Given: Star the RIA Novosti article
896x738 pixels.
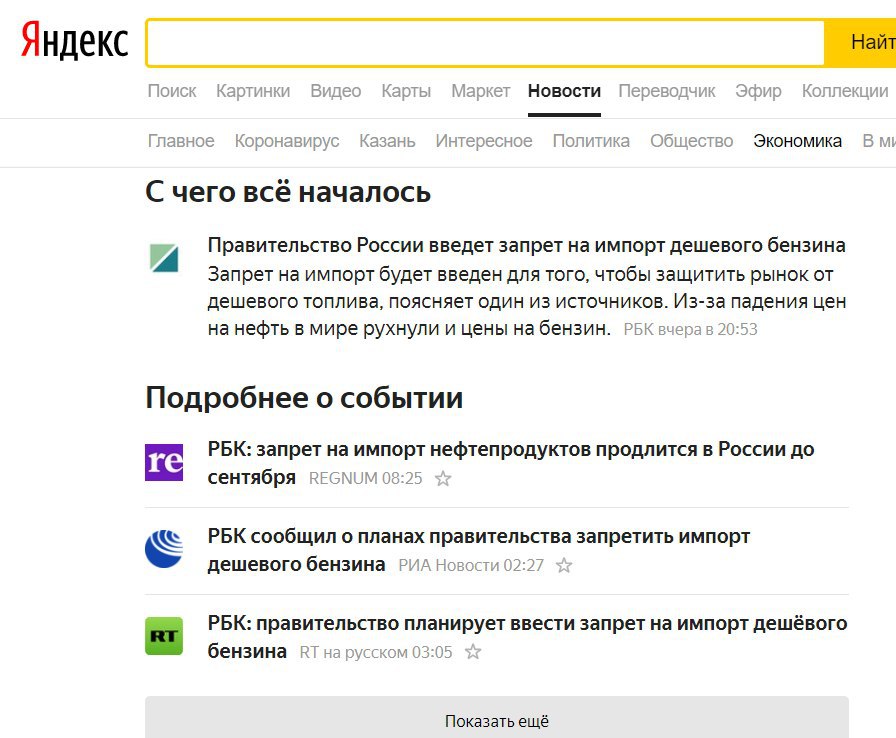Looking at the screenshot, I should click(x=564, y=566).
